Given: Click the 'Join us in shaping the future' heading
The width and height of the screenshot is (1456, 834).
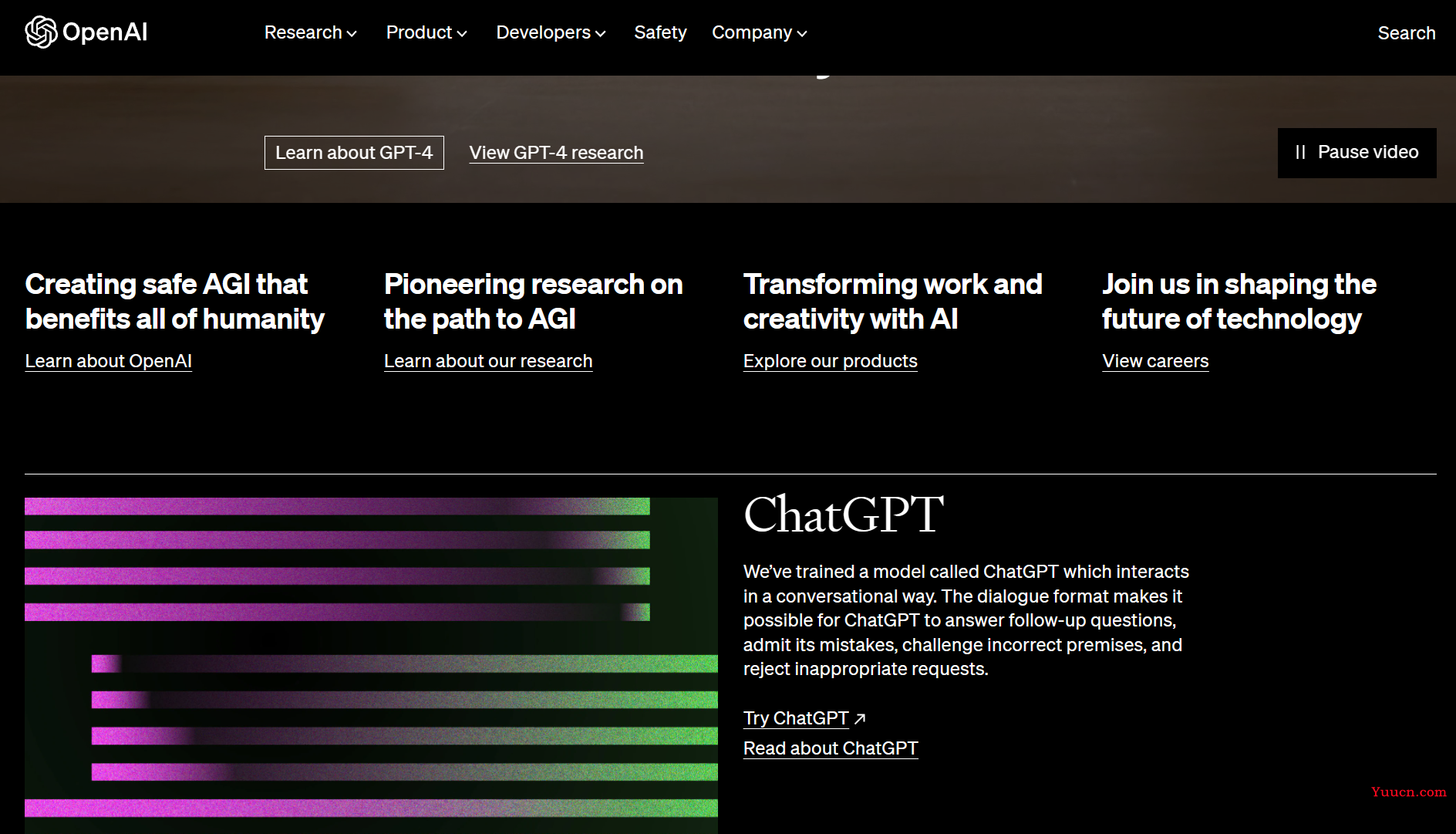Looking at the screenshot, I should [1239, 302].
